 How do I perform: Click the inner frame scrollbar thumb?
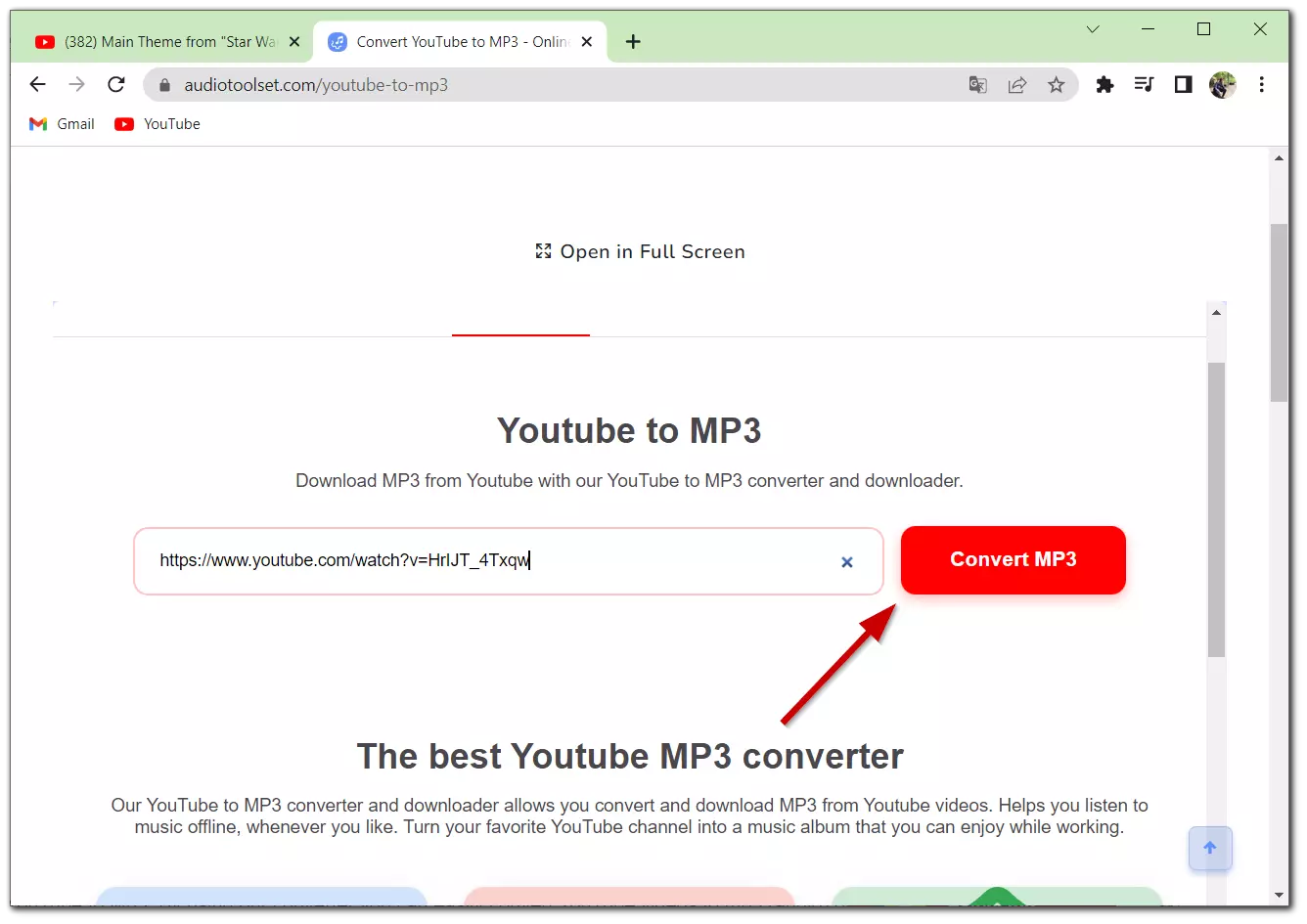[1216, 509]
